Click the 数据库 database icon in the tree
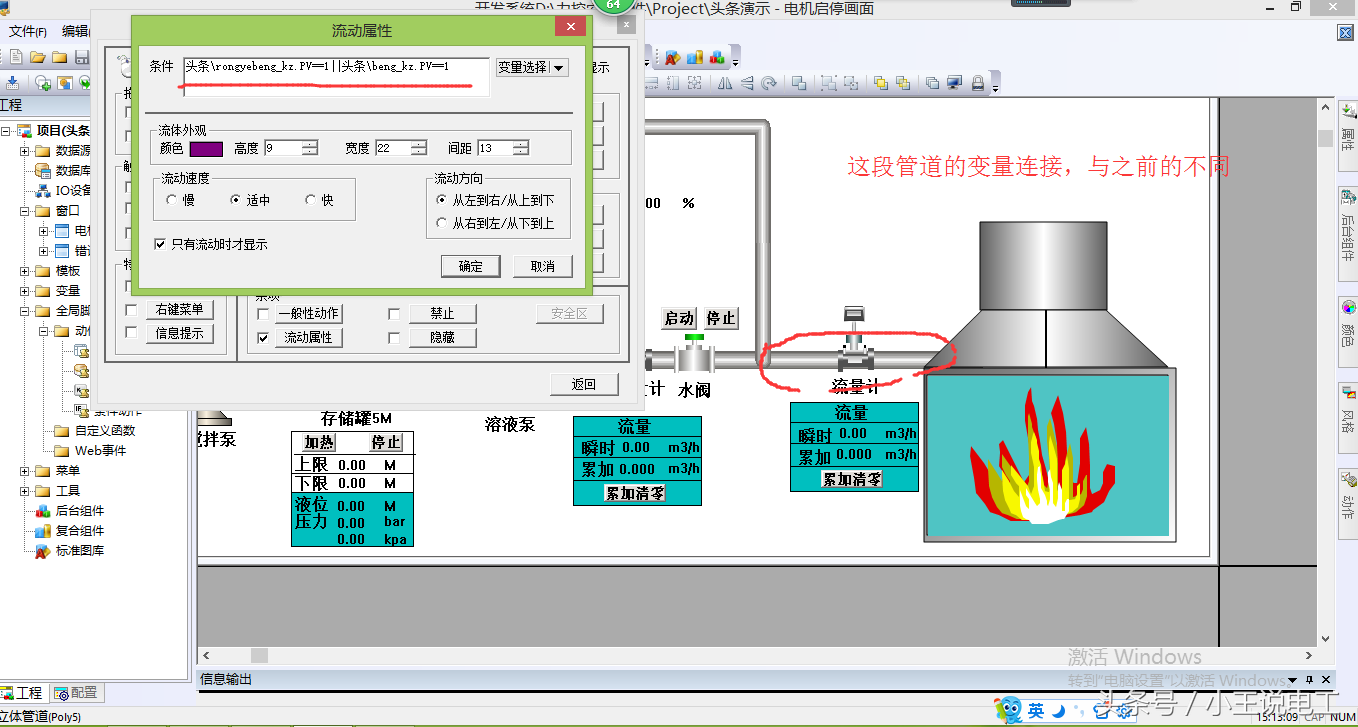The height and width of the screenshot is (727, 1358). [x=43, y=171]
